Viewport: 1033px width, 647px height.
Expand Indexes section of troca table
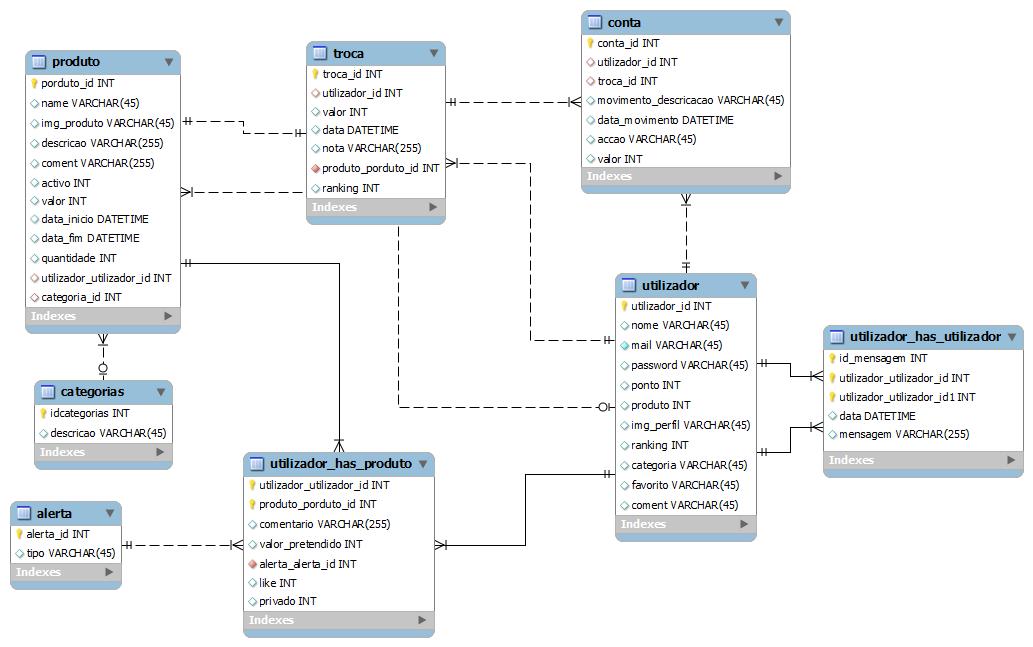(x=433, y=207)
